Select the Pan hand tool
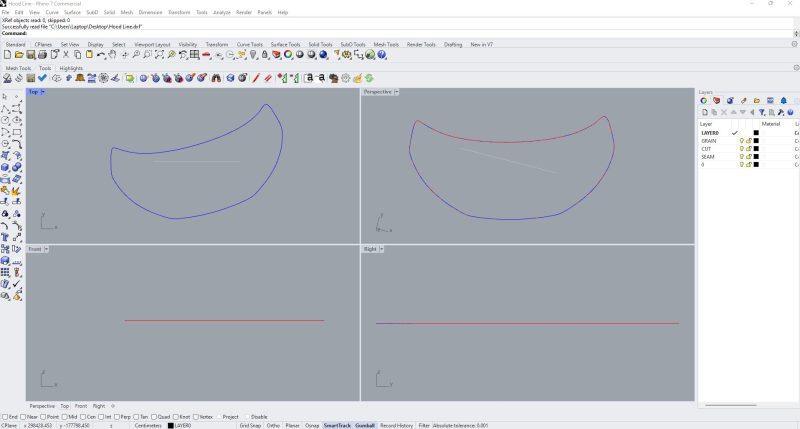The image size is (800, 429). click(112, 55)
